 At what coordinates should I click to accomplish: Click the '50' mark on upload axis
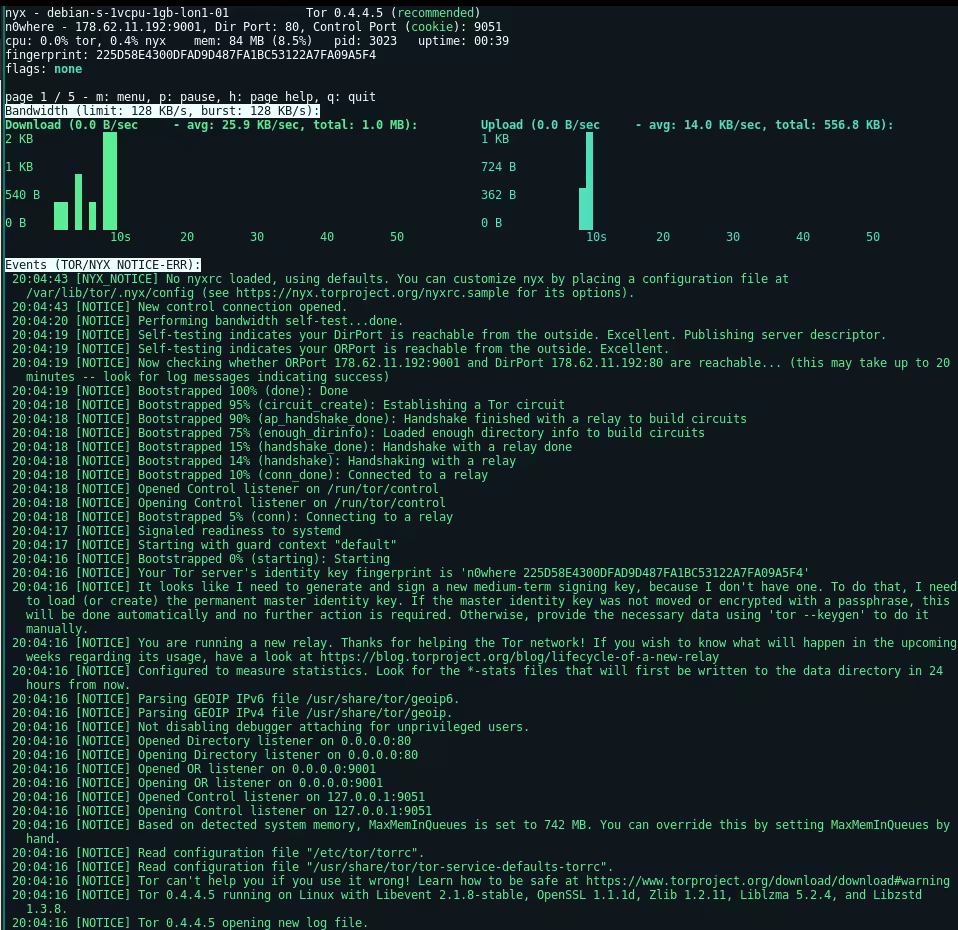click(872, 237)
